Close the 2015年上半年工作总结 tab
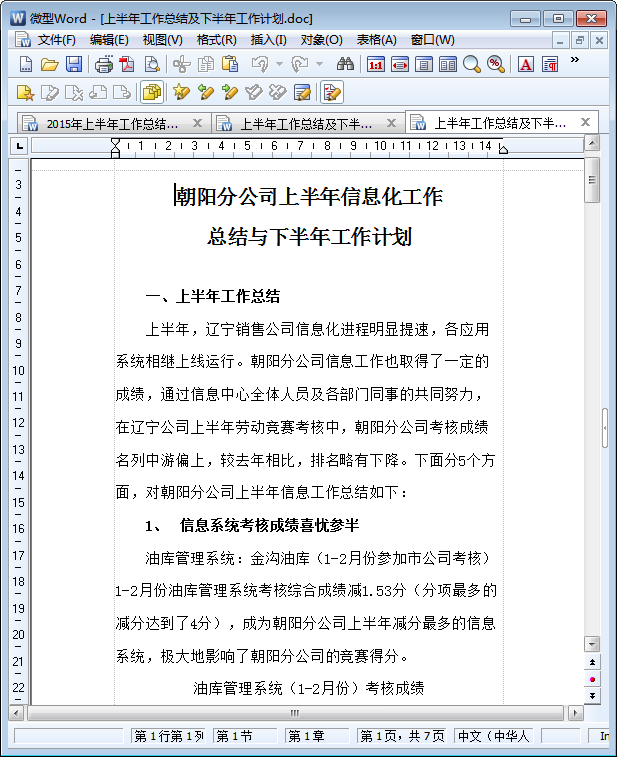Viewport: 617px width, 757px height. pyautogui.click(x=197, y=123)
